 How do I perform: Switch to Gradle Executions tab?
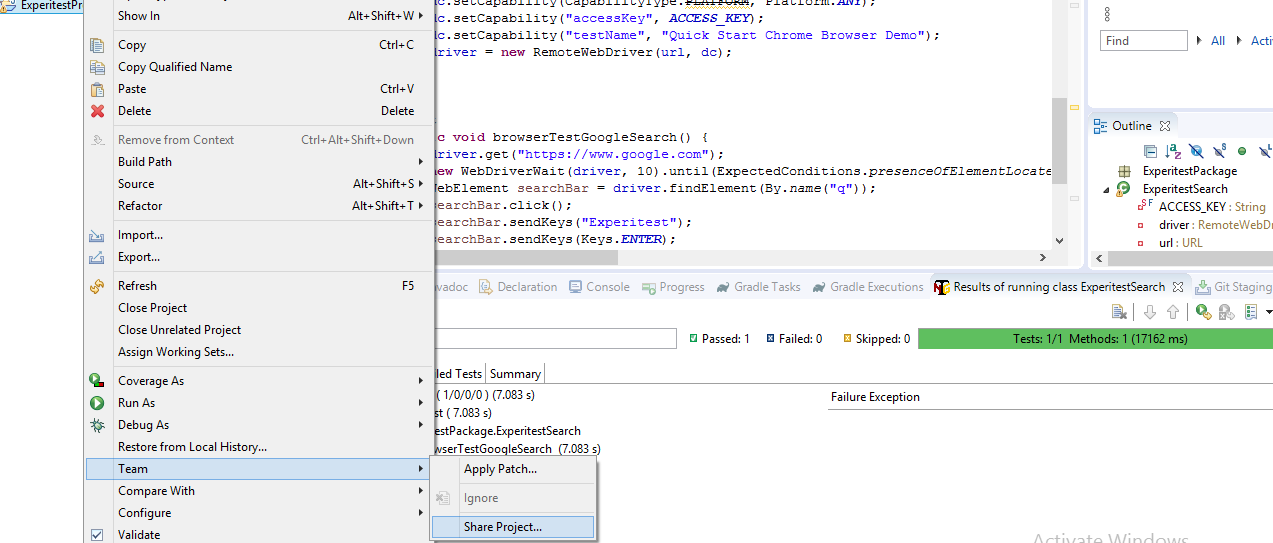(867, 287)
